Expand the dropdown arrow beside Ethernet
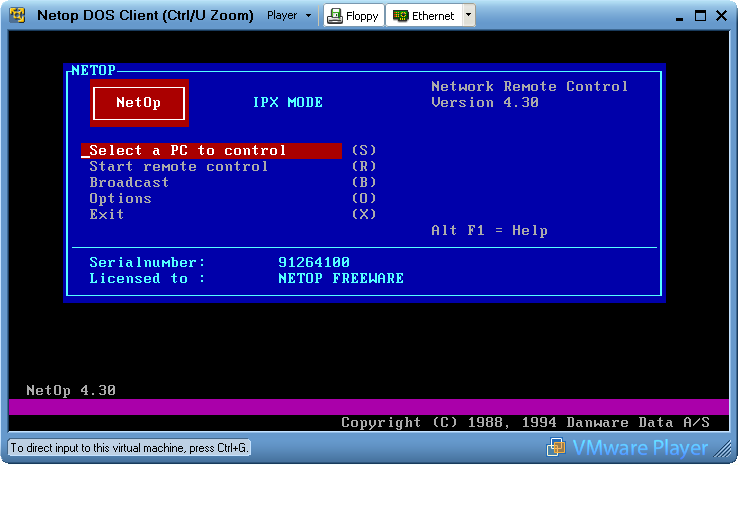Image resolution: width=738 pixels, height=512 pixels. [x=468, y=15]
